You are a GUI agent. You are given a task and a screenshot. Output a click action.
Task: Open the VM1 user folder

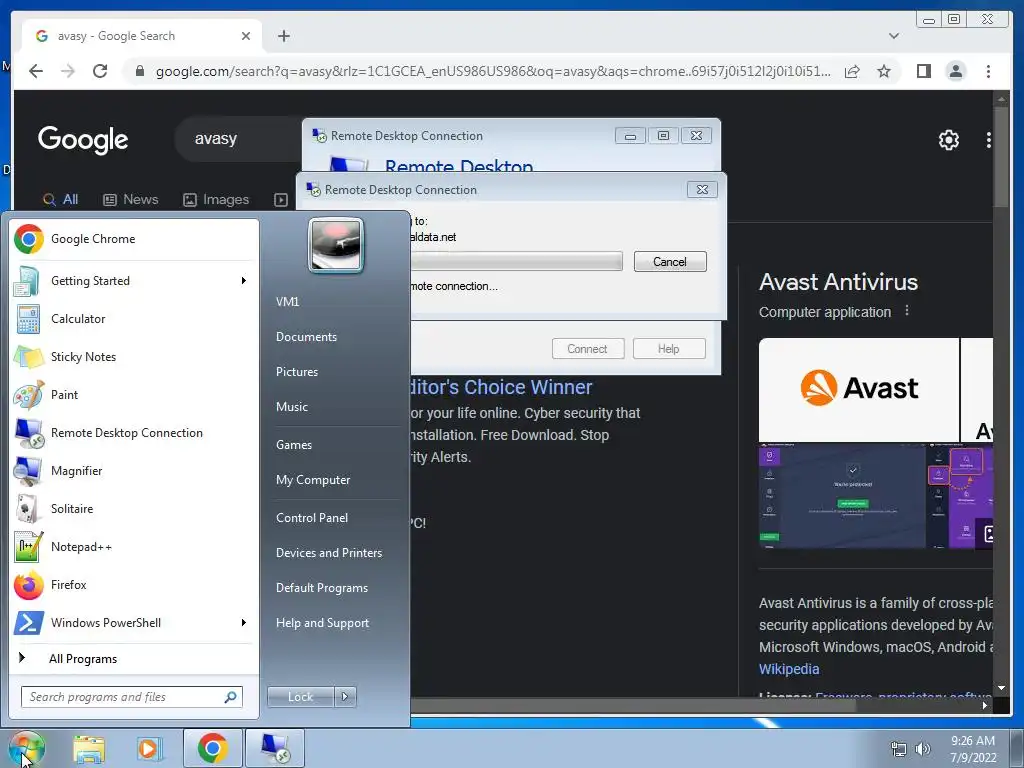(x=287, y=302)
